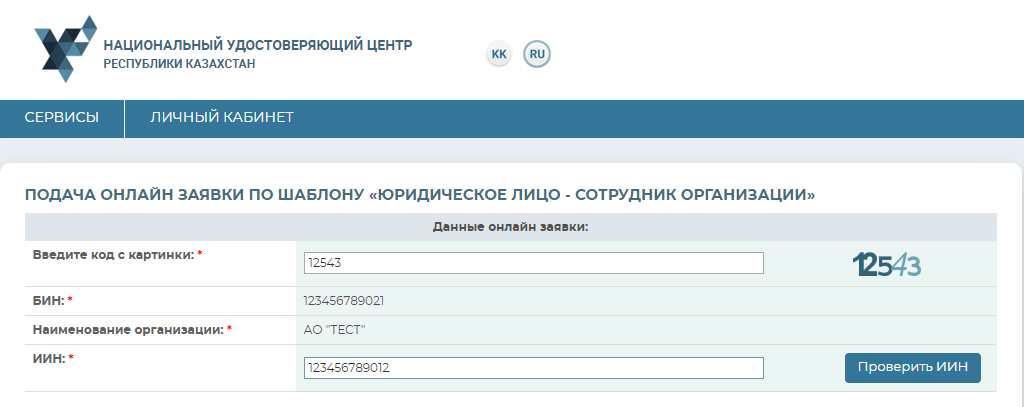Click the РЕСПУБЛИКИ КАЗАХСТАН subtitle text

(180, 64)
